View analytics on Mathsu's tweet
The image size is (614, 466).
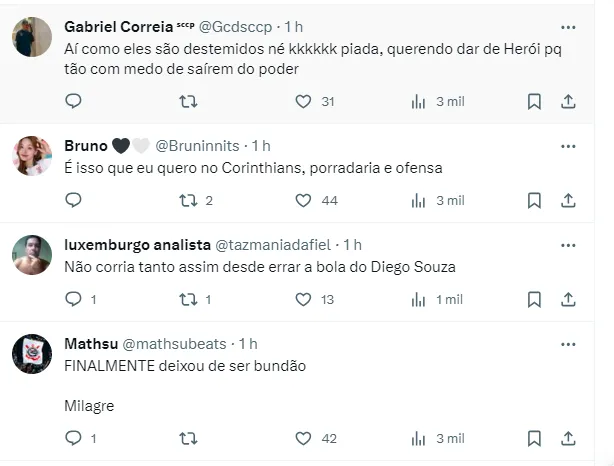[420, 438]
